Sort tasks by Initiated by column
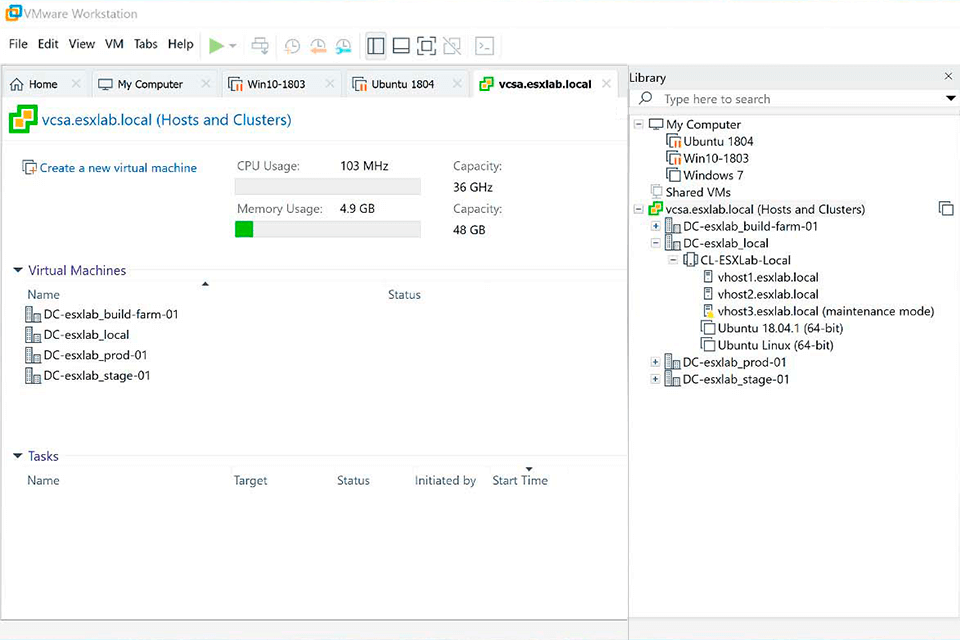 click(x=445, y=480)
